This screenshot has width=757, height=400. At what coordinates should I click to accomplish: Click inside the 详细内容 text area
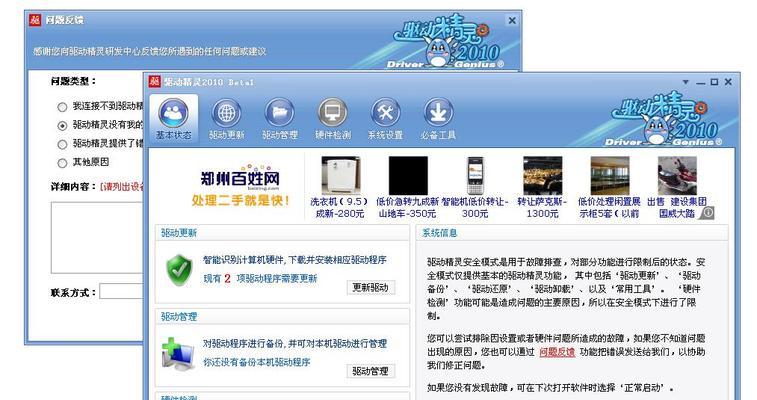(x=97, y=237)
